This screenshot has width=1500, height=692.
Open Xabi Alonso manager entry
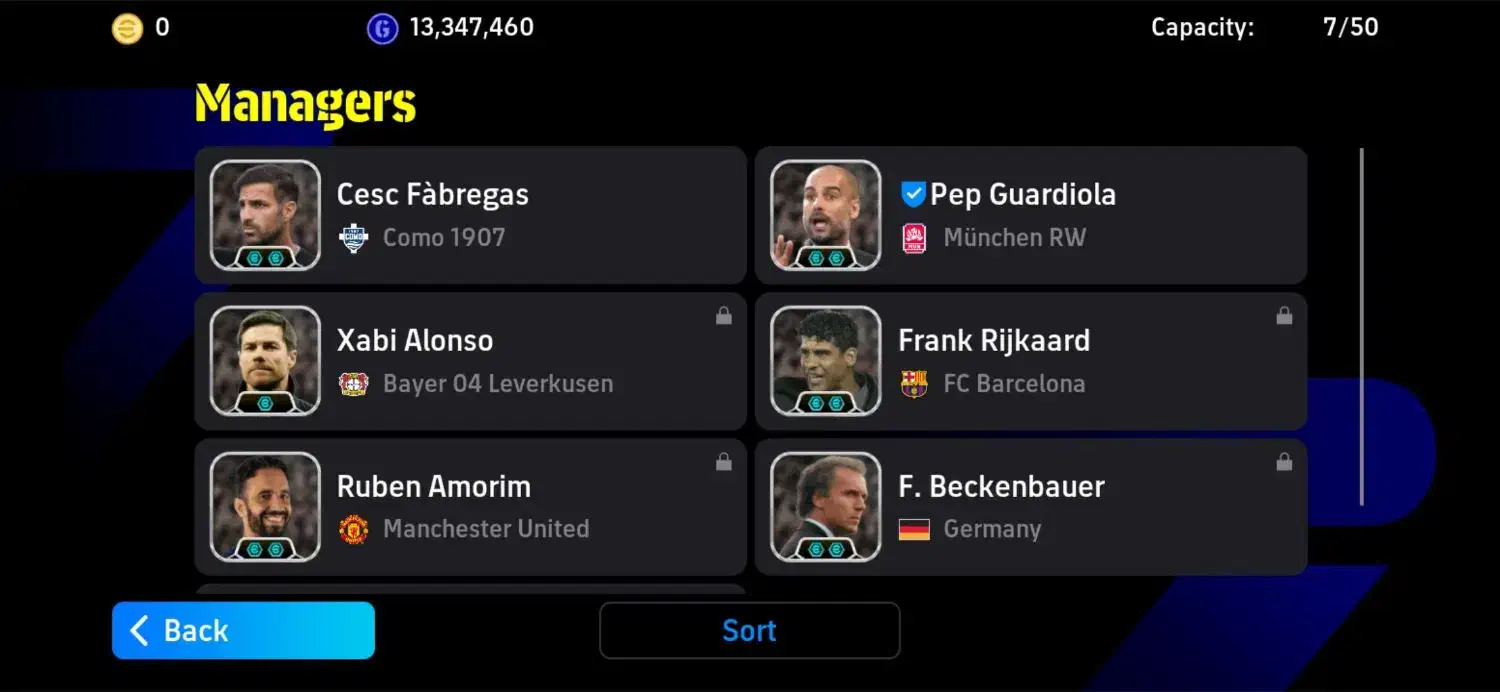(x=471, y=361)
